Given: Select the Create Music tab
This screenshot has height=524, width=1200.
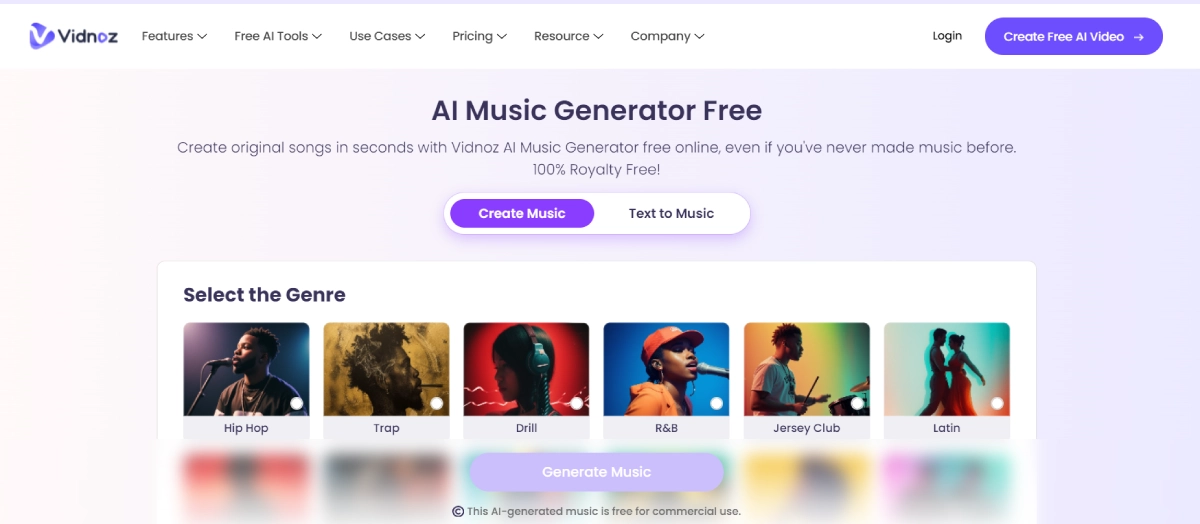Looking at the screenshot, I should 522,213.
